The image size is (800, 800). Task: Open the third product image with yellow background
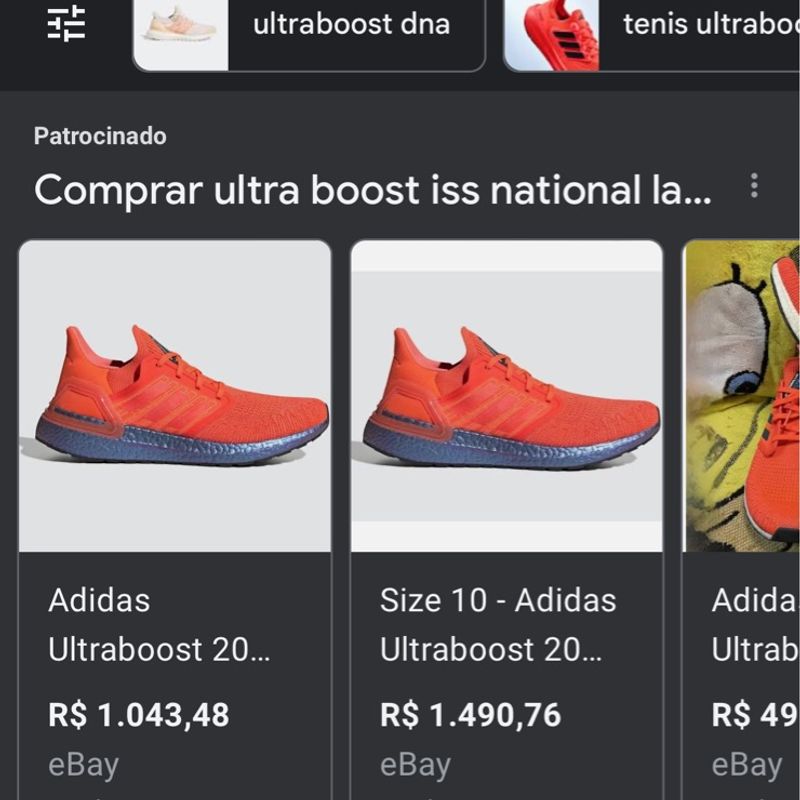(742, 396)
